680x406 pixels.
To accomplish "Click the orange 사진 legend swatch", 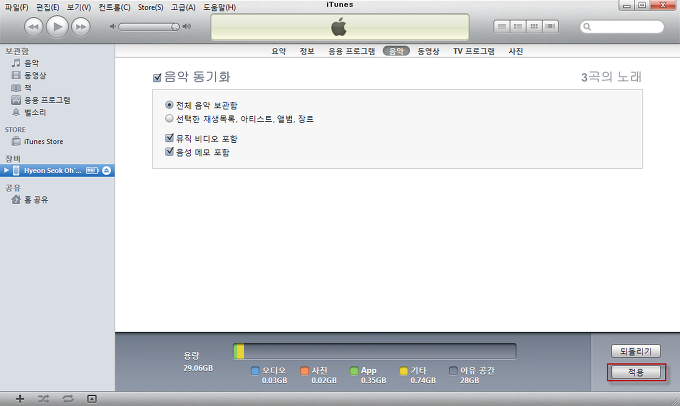I will (x=304, y=370).
